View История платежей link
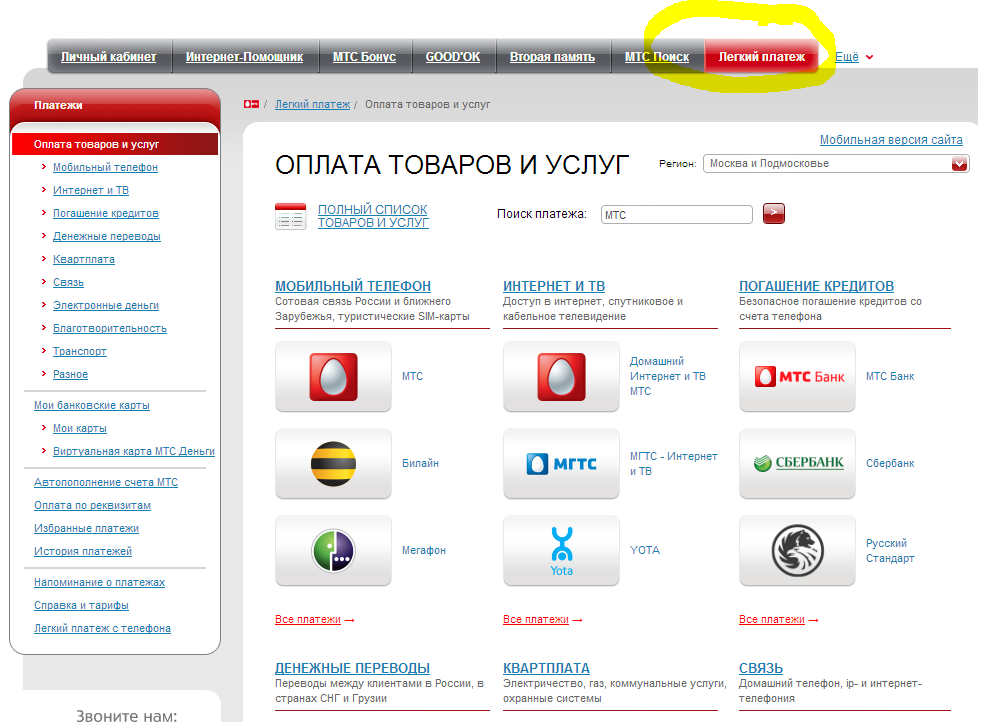The image size is (995, 722). 83,551
